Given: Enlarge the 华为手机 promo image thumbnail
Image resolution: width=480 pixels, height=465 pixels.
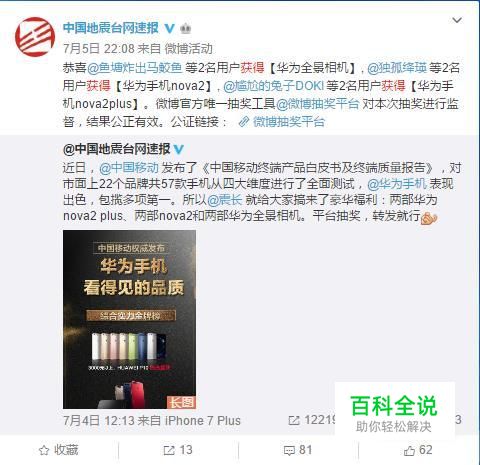Looking at the screenshot, I should pyautogui.click(x=129, y=319).
